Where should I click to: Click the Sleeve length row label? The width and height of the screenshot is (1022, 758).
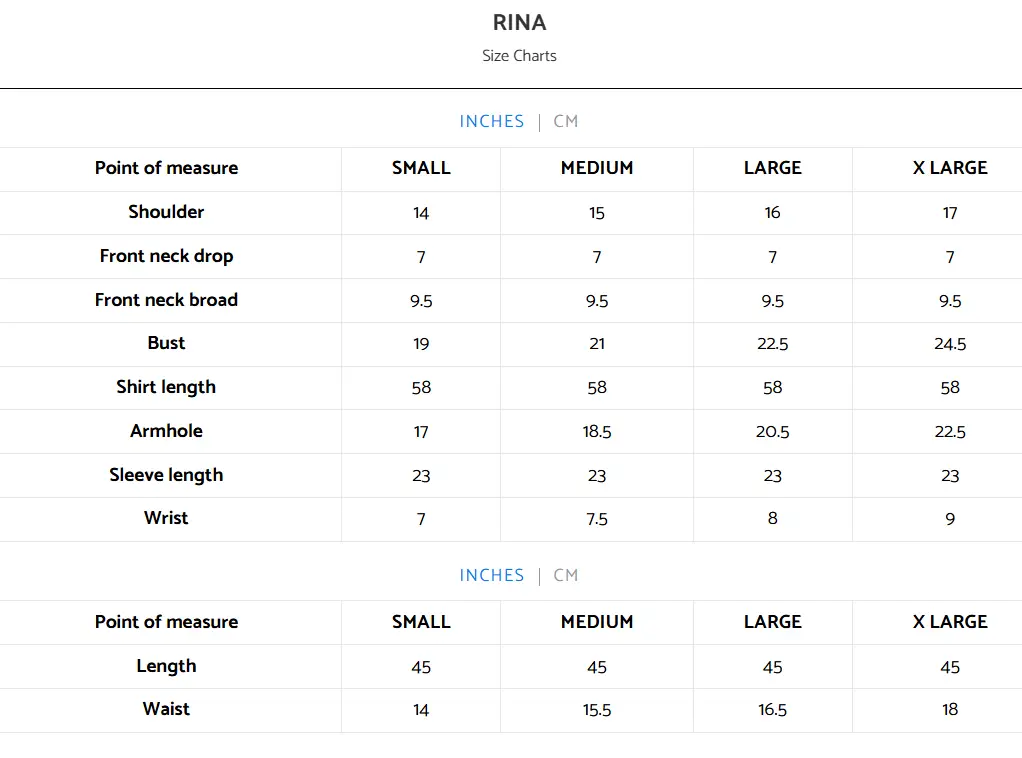(166, 475)
